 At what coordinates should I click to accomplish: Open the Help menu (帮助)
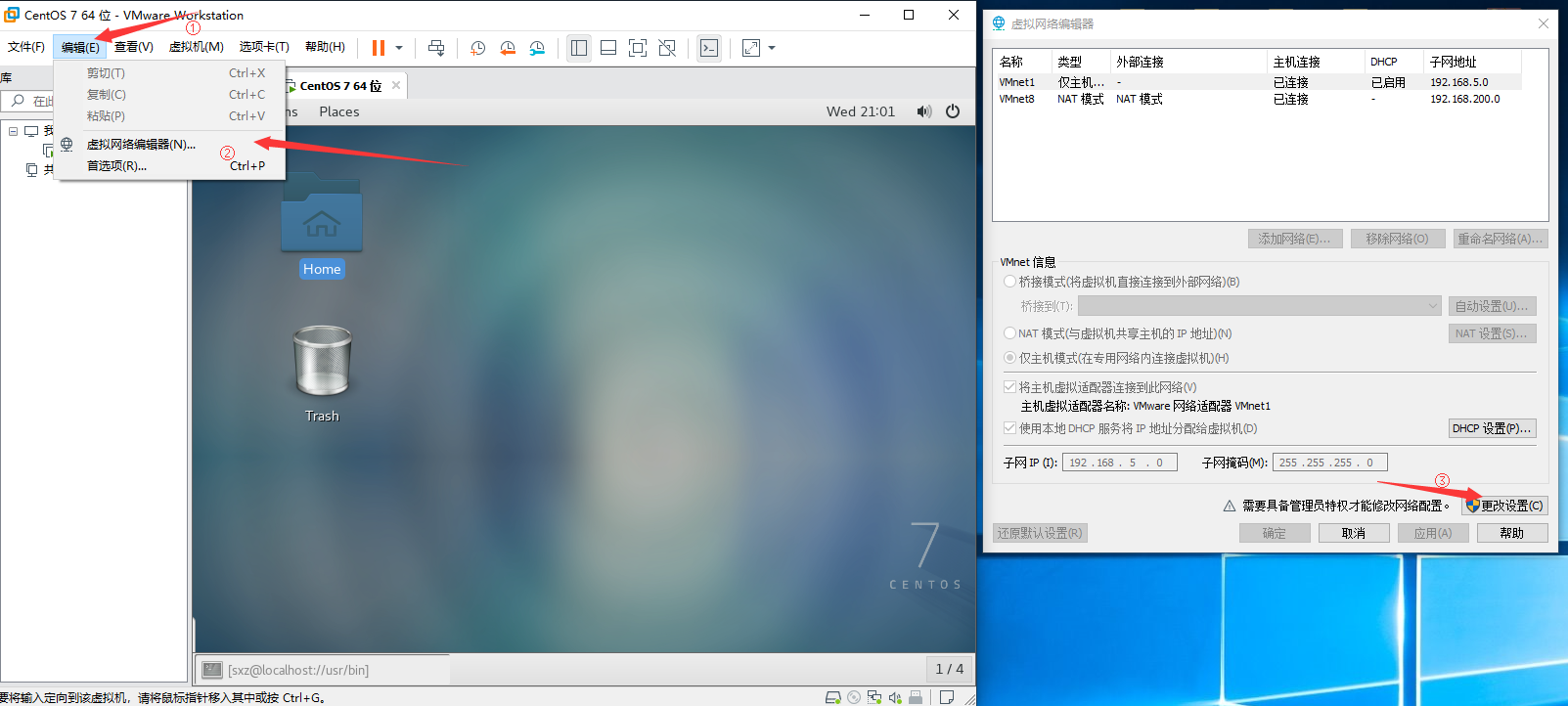(x=325, y=47)
